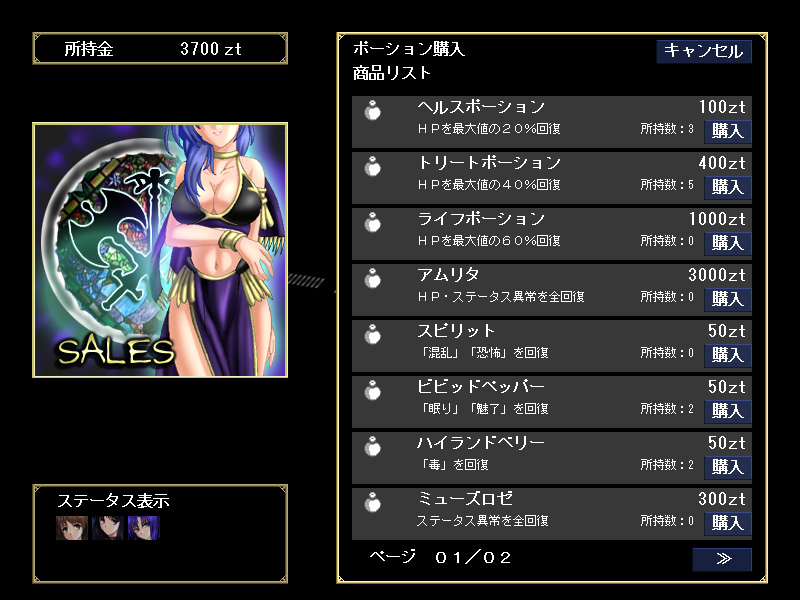
Task: Click the ライフポーション potion icon
Action: pos(373,222)
